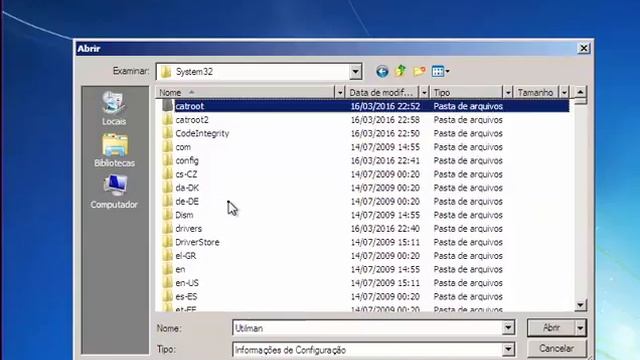This screenshot has height=360, width=640.
Task: Select the config folder icon
Action: tap(167, 160)
